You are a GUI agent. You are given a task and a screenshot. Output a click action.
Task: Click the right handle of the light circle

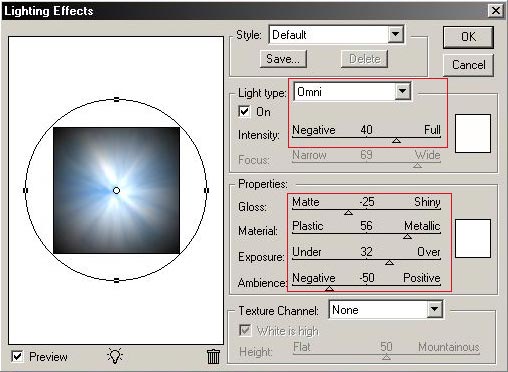[207, 190]
